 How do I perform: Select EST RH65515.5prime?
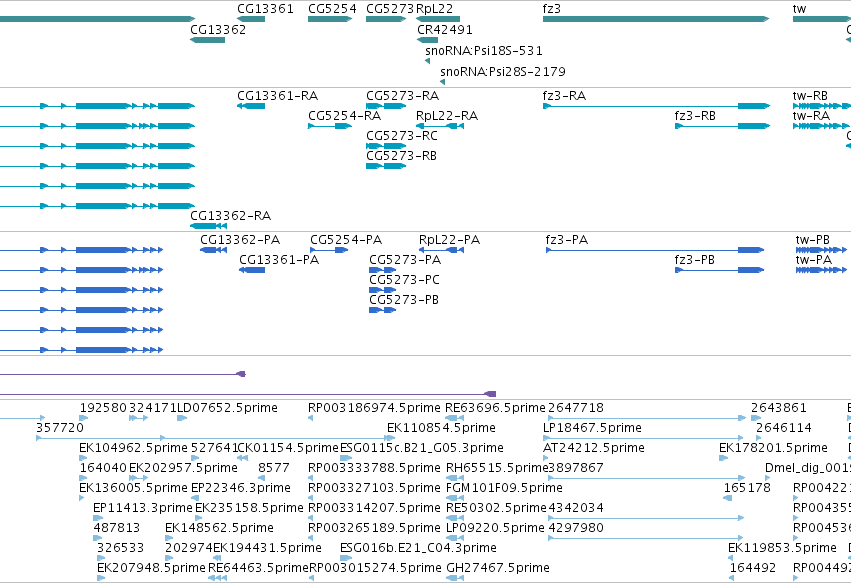pos(497,468)
